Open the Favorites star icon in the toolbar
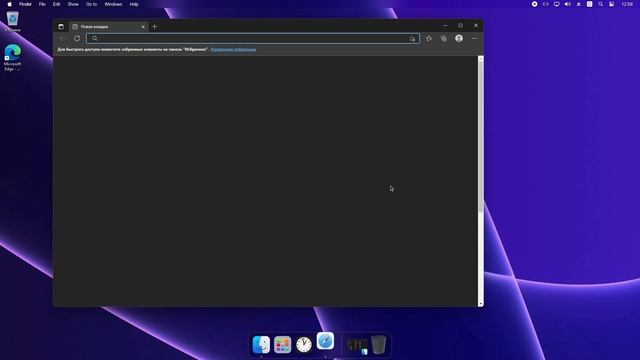This screenshot has width=640, height=360. point(429,38)
